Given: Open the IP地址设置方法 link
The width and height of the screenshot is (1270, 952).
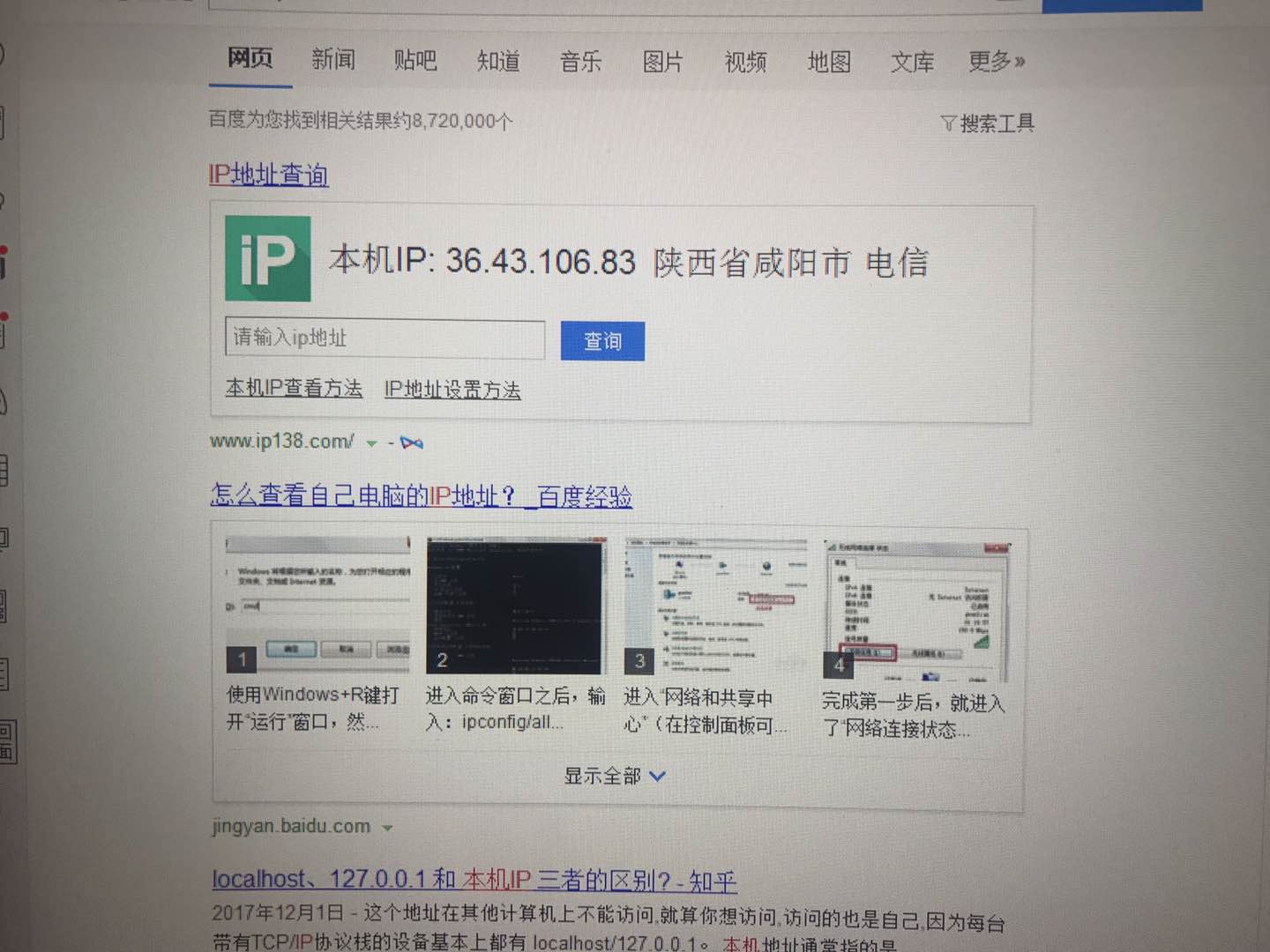Looking at the screenshot, I should 452,390.
